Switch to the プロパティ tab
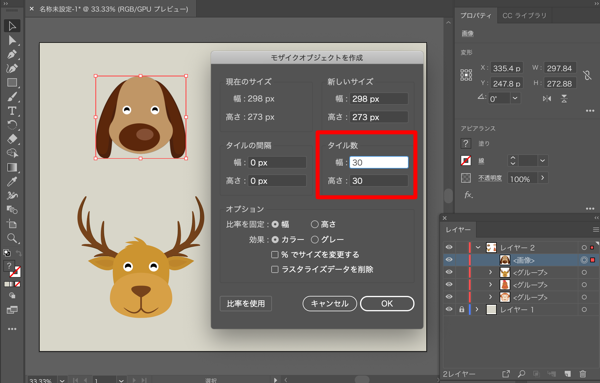This screenshot has width=600, height=383. click(476, 16)
